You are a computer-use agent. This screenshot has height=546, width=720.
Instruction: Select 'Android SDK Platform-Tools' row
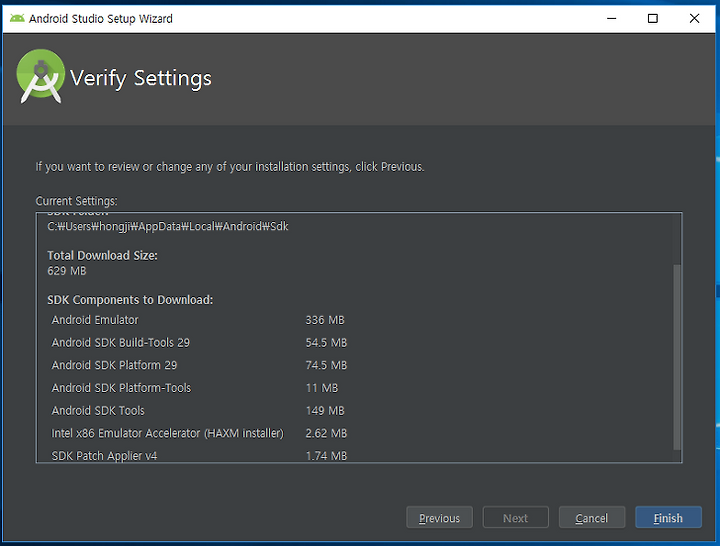coord(195,388)
